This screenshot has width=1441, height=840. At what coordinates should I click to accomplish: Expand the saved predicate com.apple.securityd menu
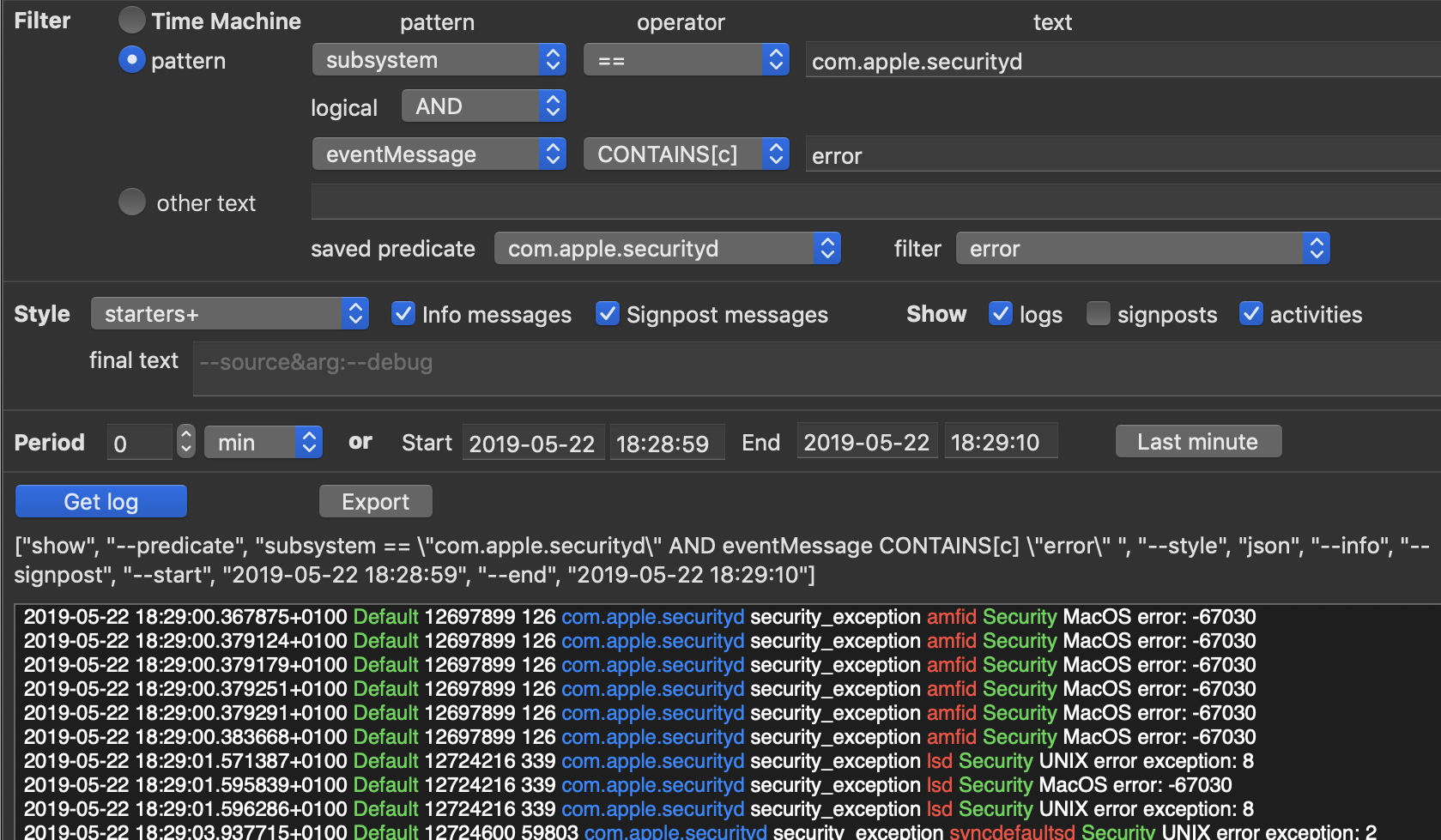(x=667, y=249)
